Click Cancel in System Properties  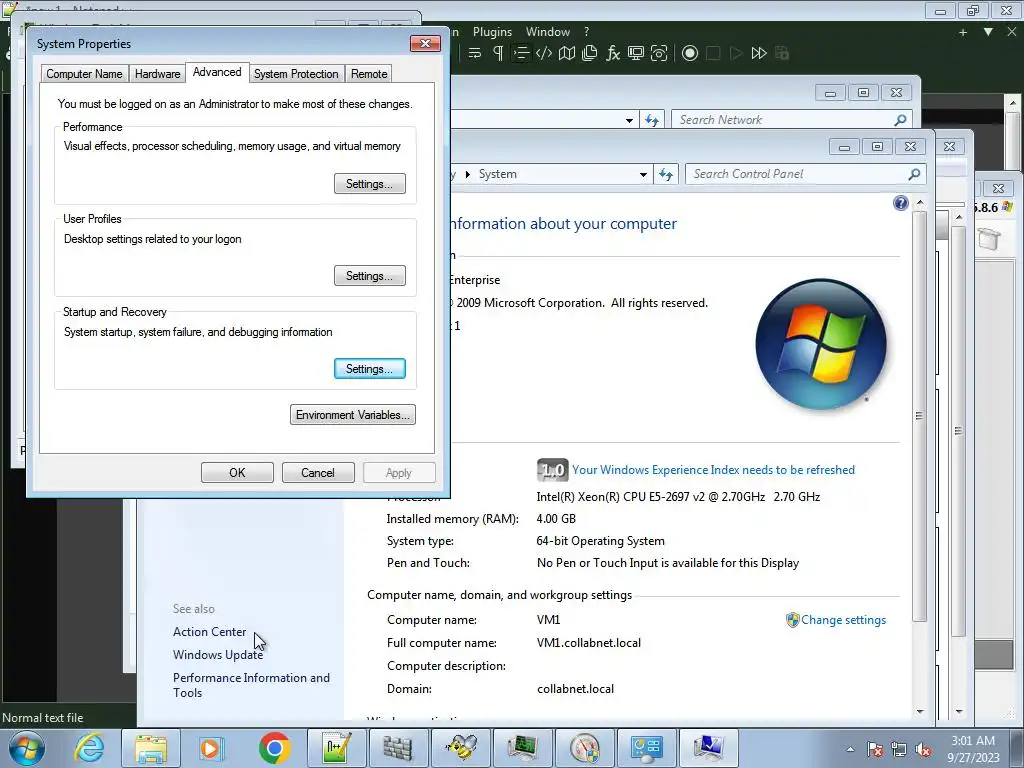pyautogui.click(x=318, y=473)
